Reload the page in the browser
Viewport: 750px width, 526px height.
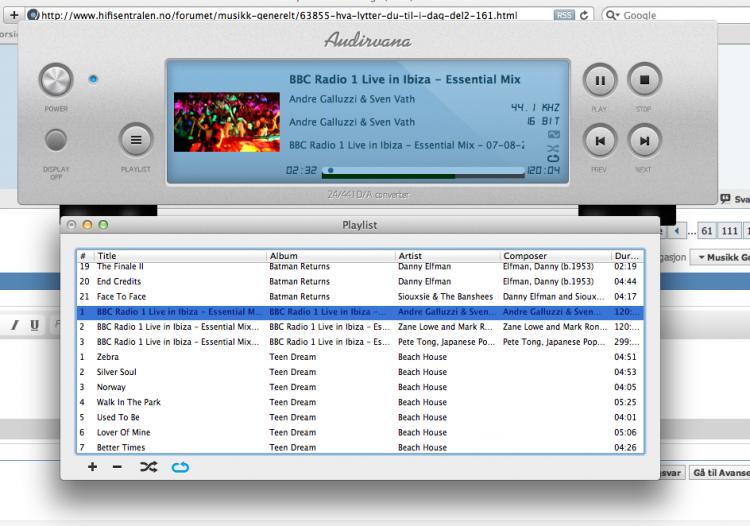(584, 15)
